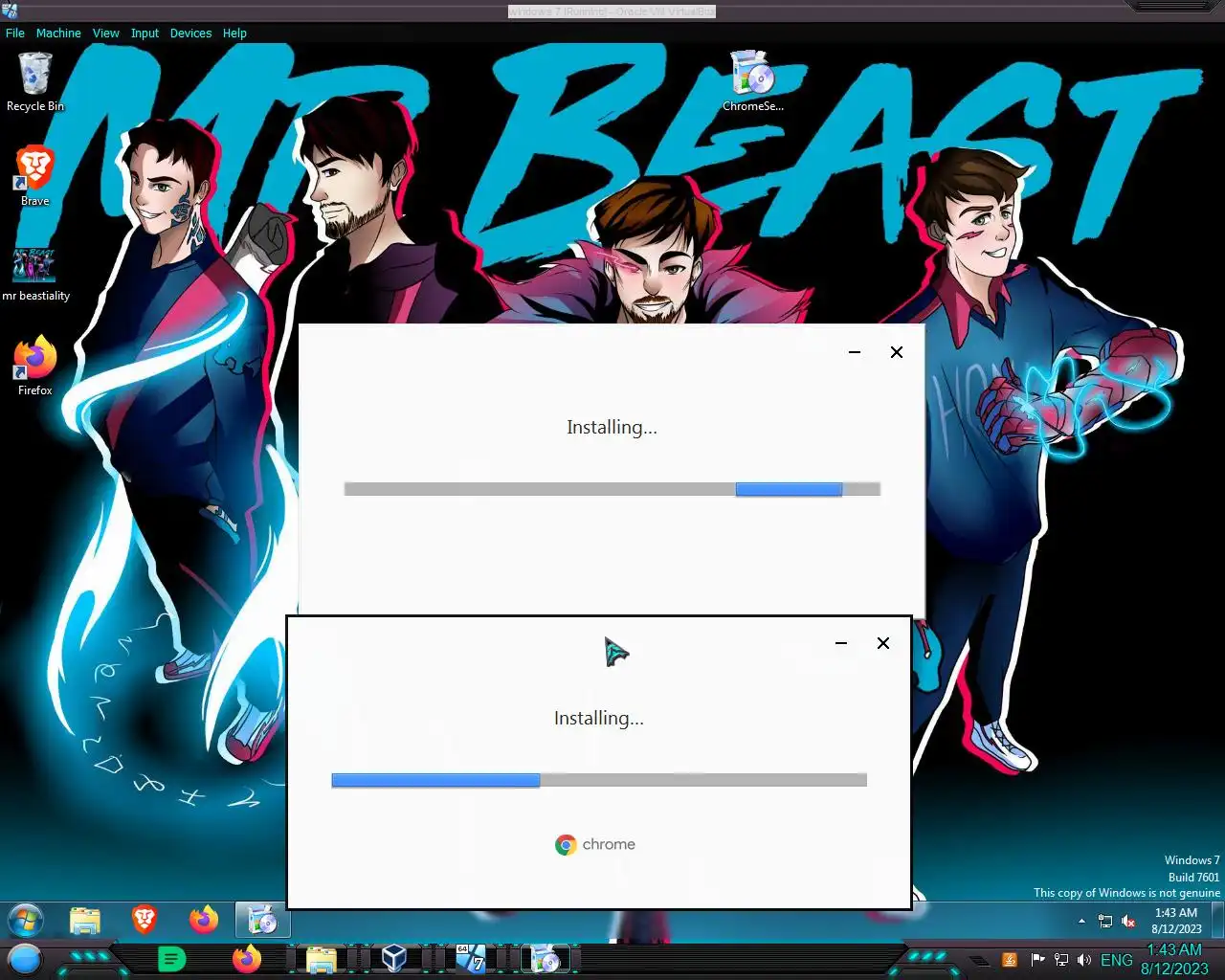Open the View menu

105,33
